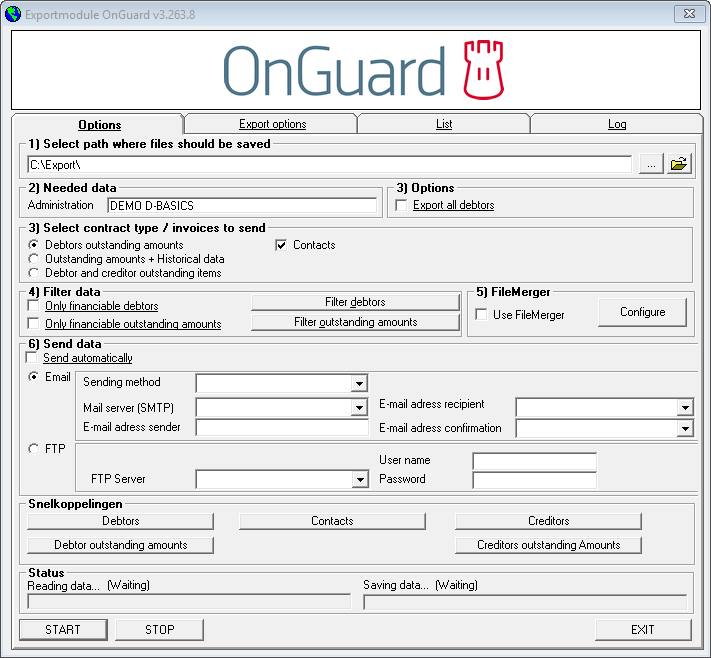Open the Log tab
Screen dimensions: 711x658
click(x=617, y=124)
